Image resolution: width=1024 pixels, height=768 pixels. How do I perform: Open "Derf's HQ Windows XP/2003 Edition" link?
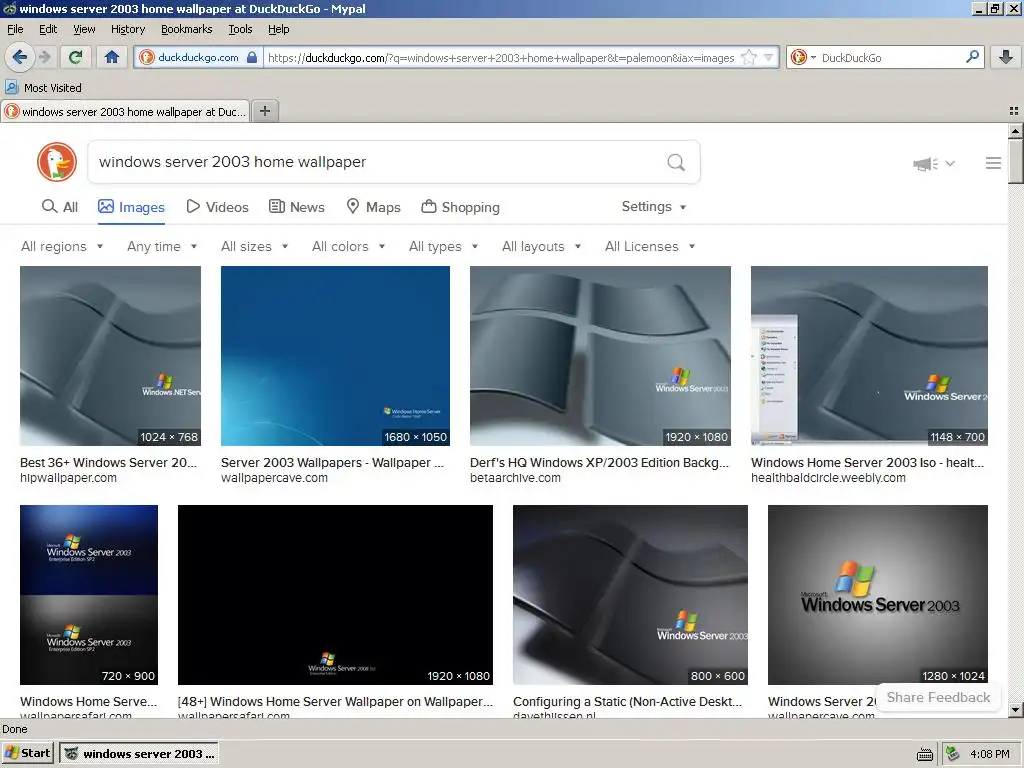click(600, 462)
